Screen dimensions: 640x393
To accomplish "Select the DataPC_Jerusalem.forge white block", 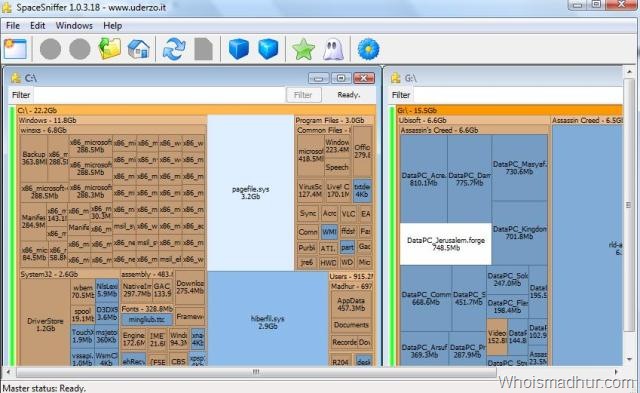I will (446, 244).
